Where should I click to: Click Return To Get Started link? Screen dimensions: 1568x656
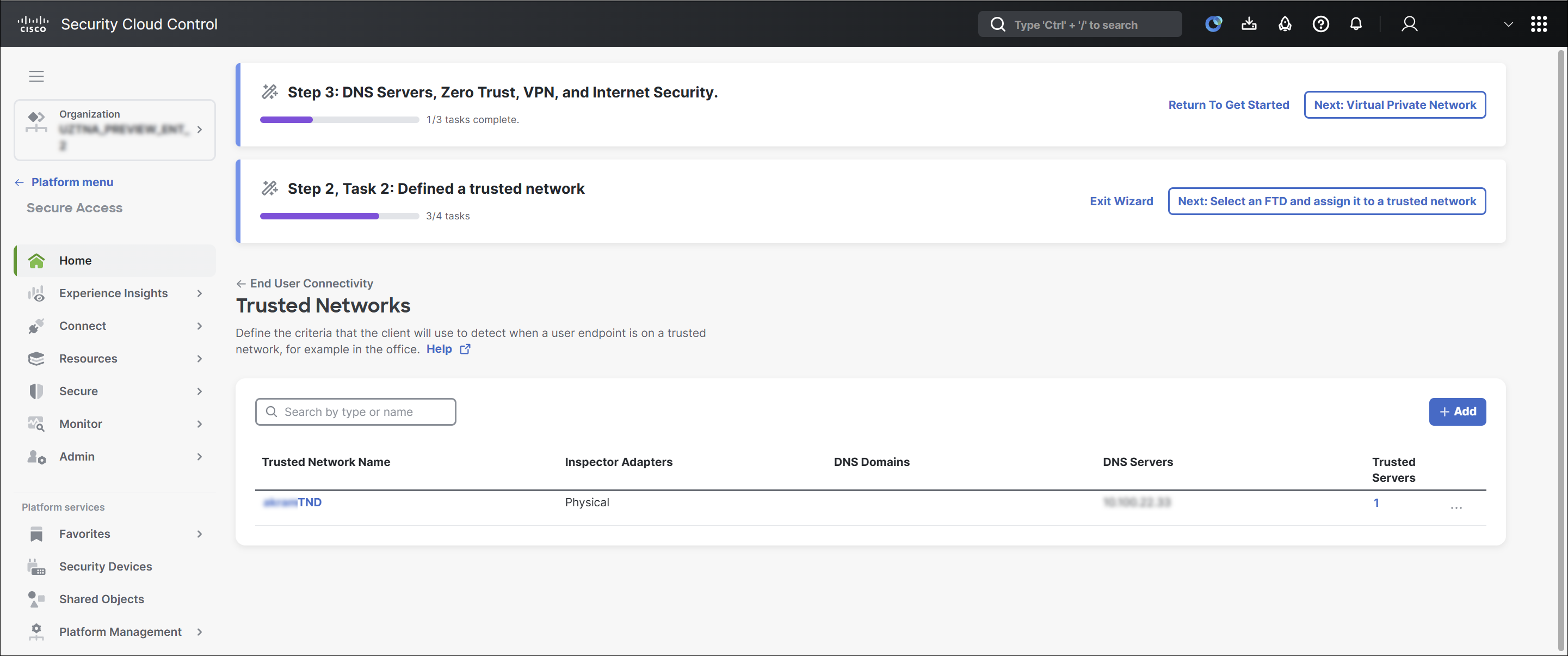pos(1229,105)
